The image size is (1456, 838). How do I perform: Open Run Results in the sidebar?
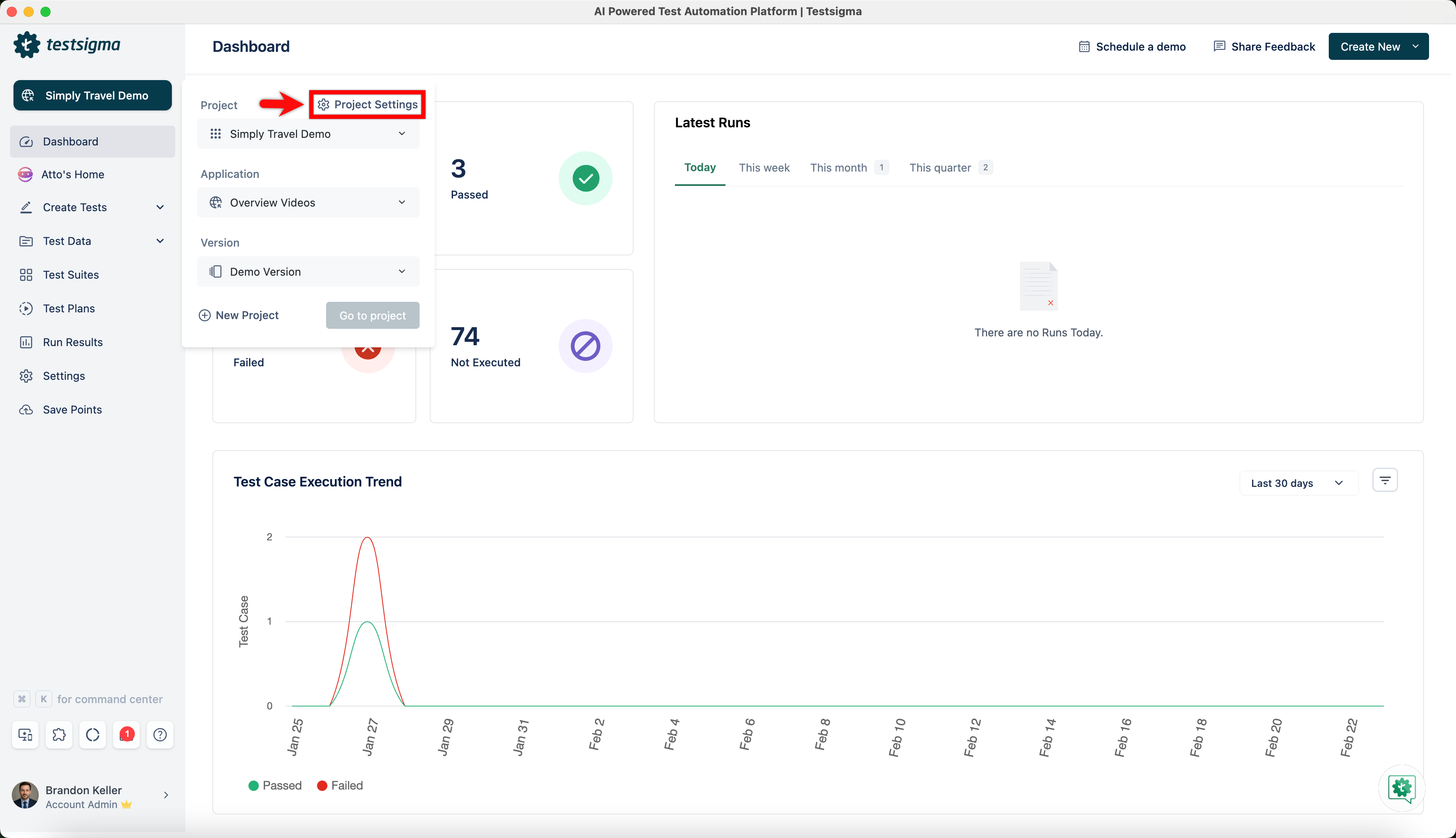click(x=72, y=342)
